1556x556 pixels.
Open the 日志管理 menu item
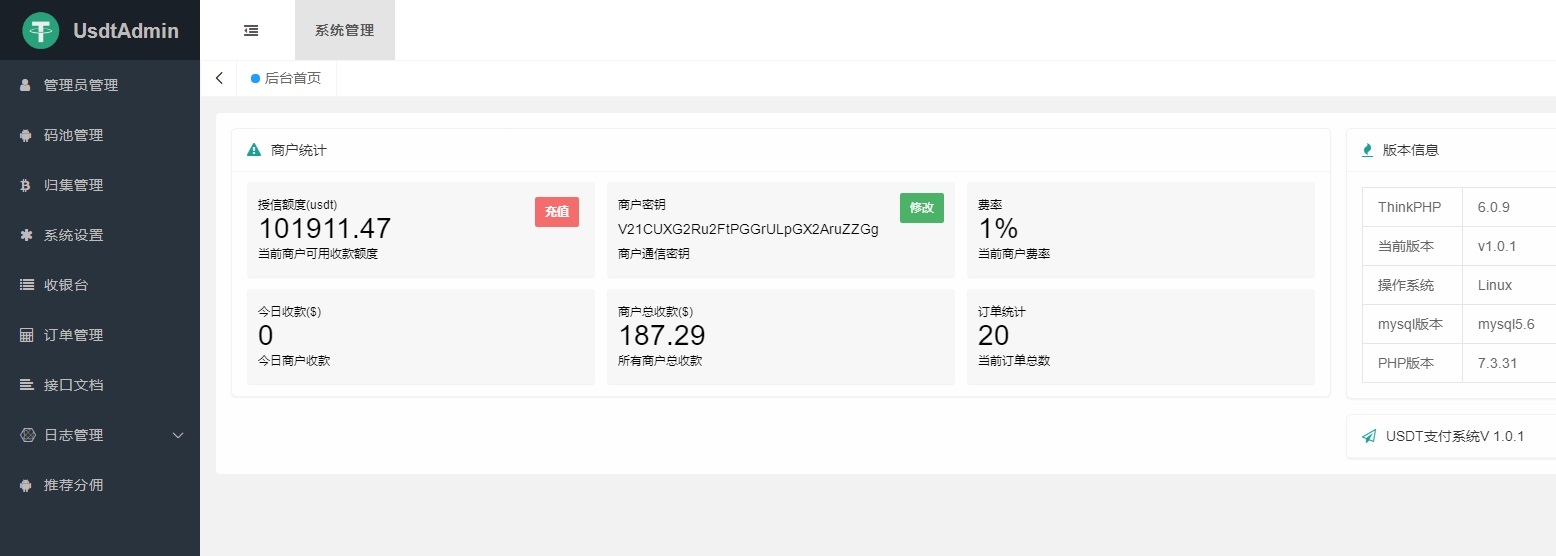click(x=73, y=435)
